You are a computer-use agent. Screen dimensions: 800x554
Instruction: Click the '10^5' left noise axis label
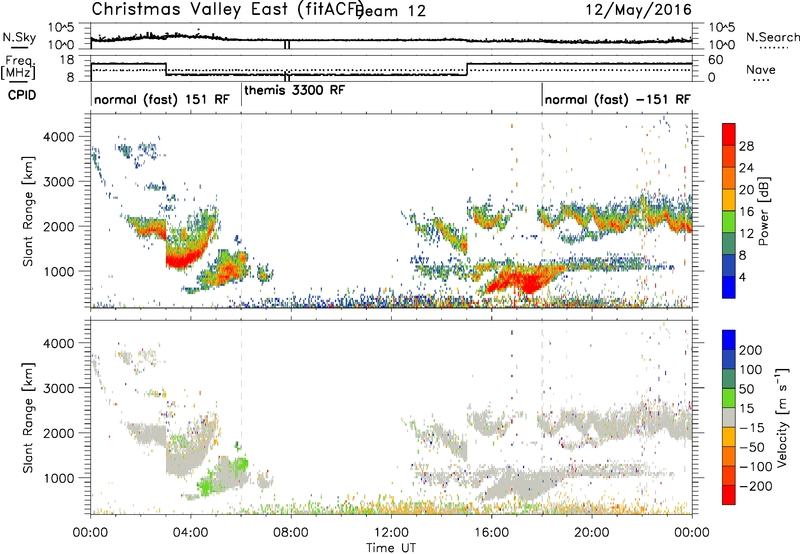point(61,27)
